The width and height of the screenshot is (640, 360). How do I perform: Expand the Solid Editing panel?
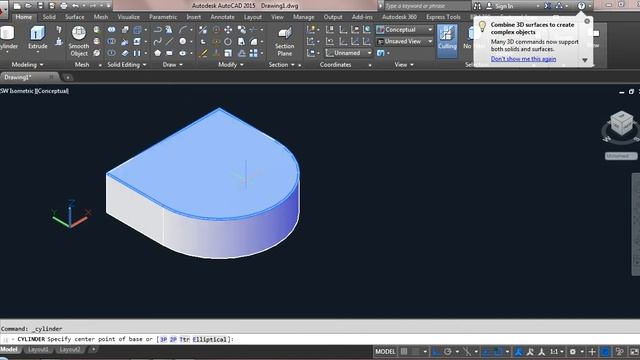pos(127,64)
